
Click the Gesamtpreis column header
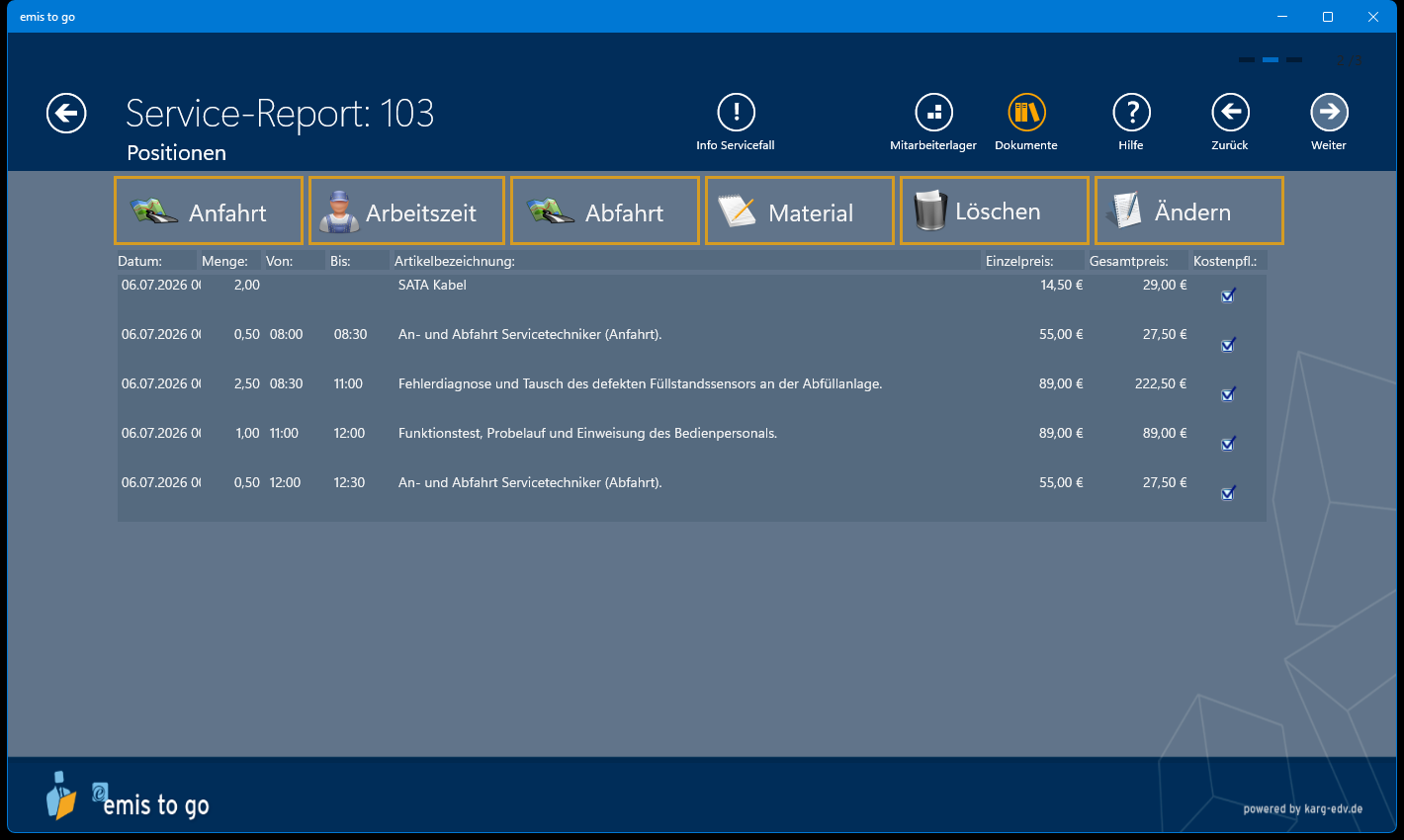(1137, 261)
